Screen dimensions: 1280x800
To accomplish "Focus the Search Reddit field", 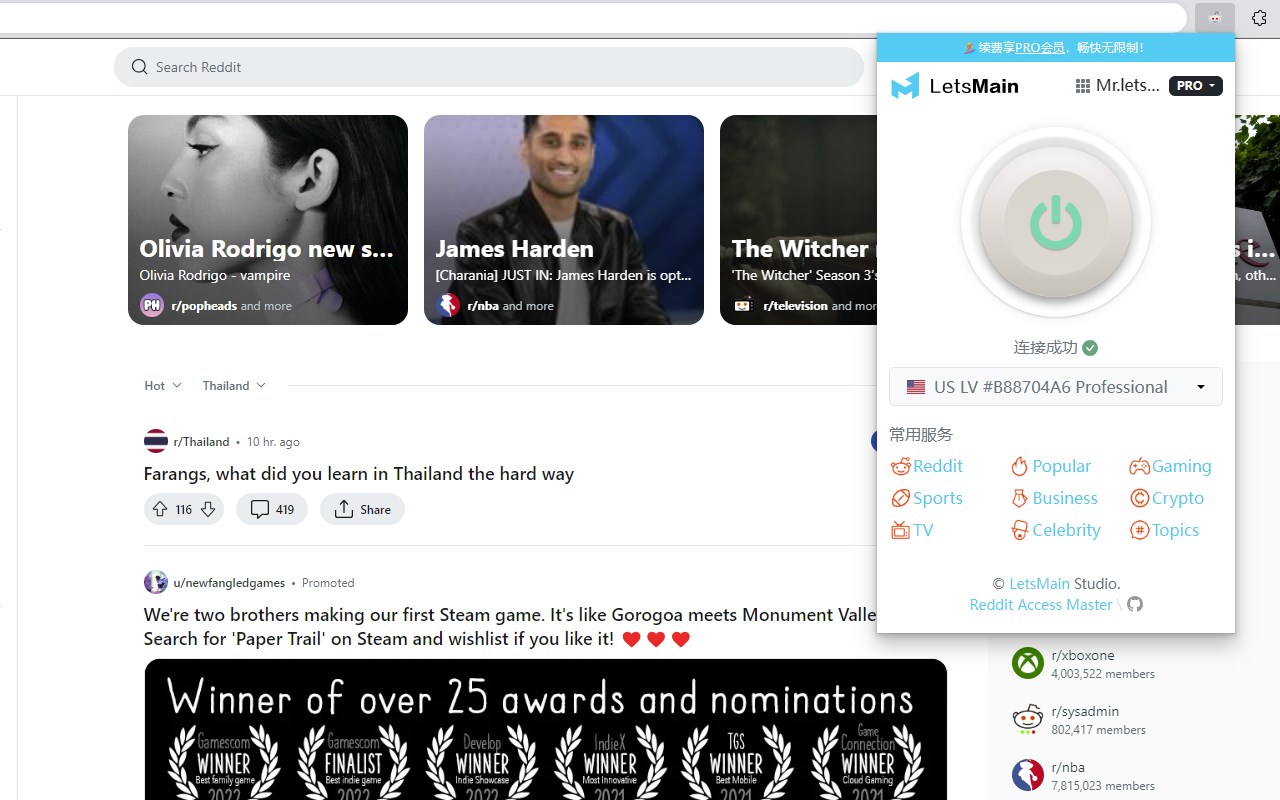I will (x=489, y=67).
